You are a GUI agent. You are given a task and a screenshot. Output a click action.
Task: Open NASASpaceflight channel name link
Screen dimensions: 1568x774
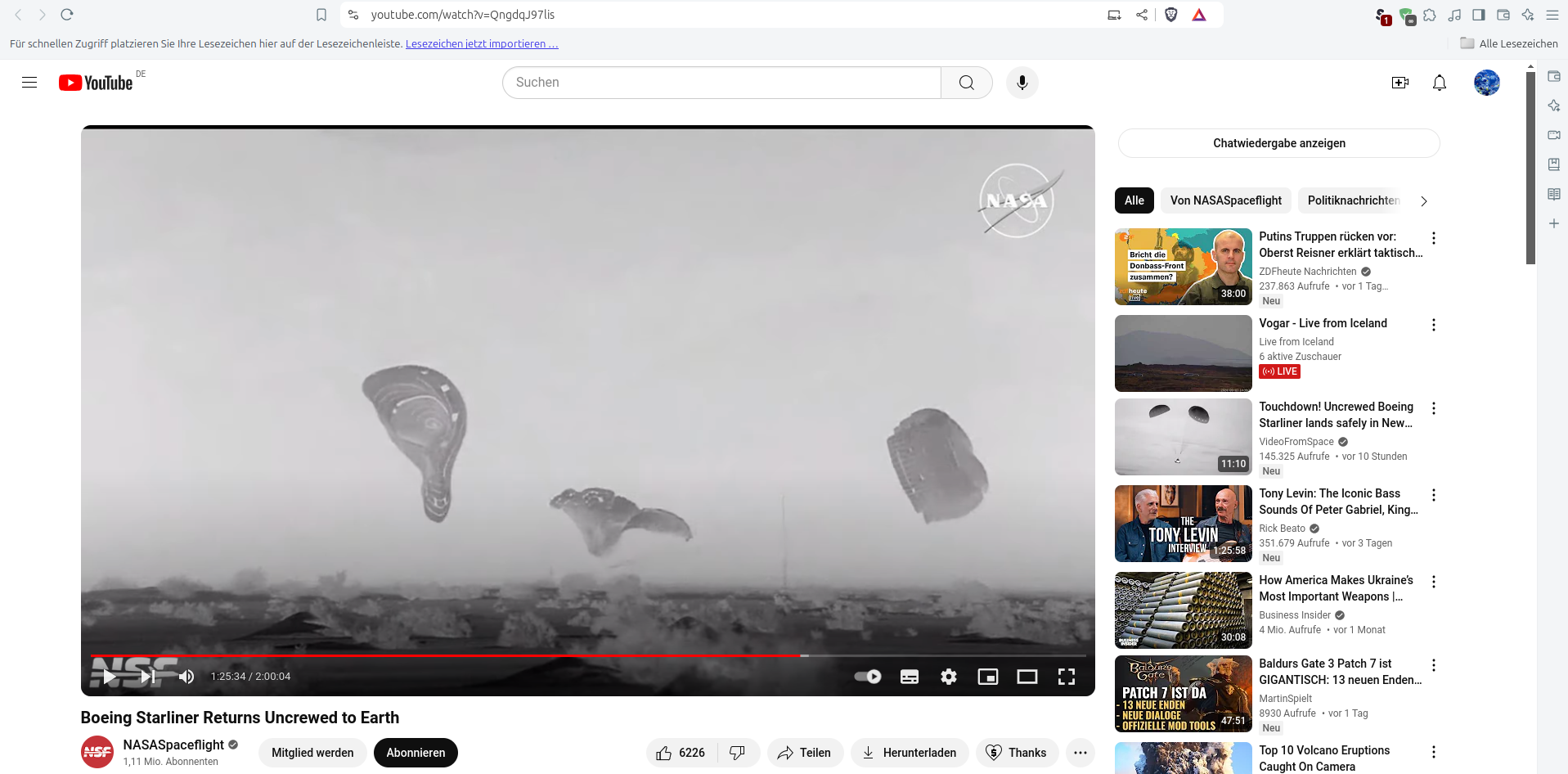[x=173, y=745]
